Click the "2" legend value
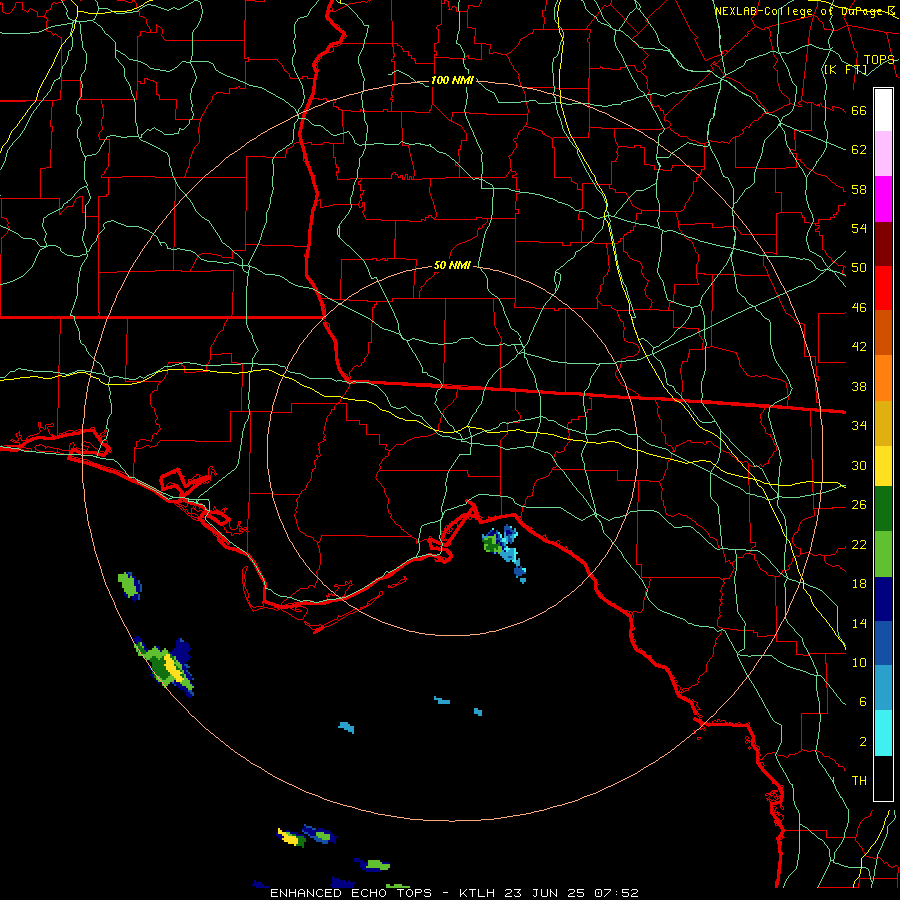Viewport: 900px width, 900px height. coord(862,741)
